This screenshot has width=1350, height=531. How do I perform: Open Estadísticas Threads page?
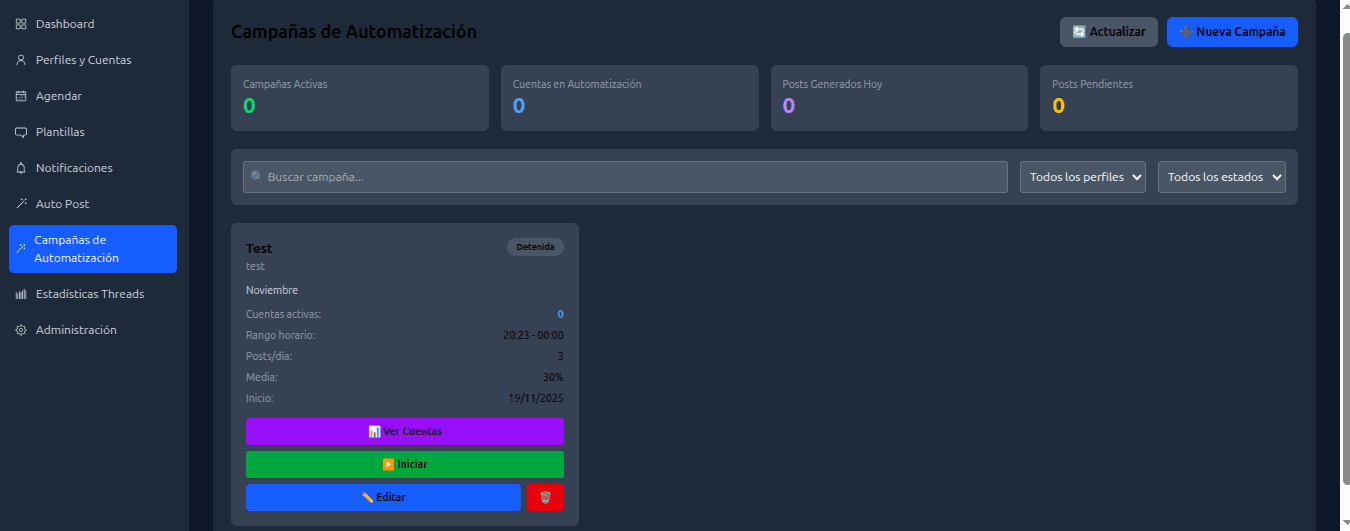tap(93, 294)
